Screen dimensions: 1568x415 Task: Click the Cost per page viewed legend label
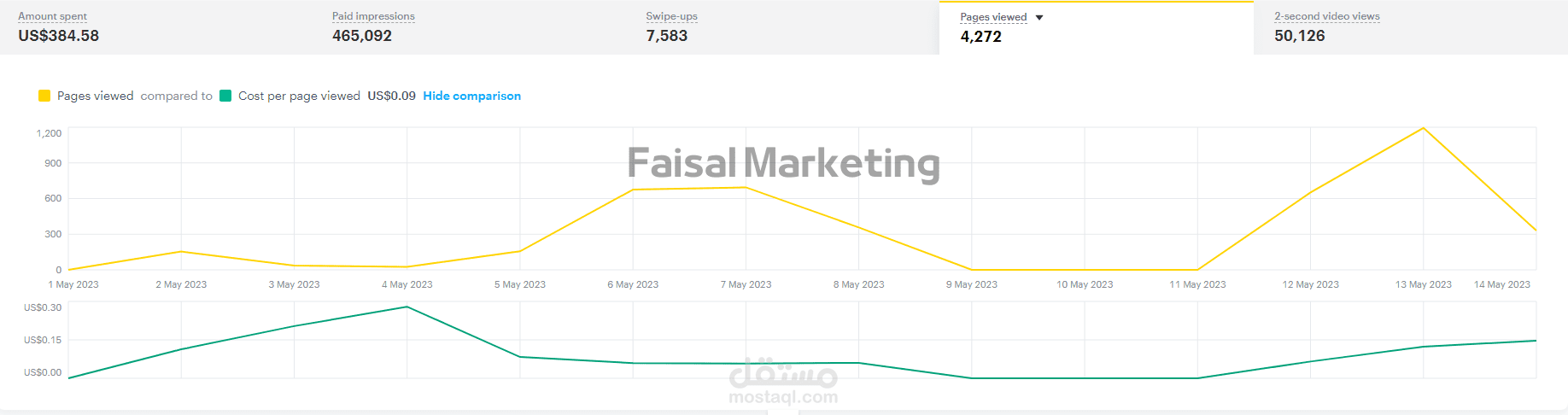[x=299, y=96]
